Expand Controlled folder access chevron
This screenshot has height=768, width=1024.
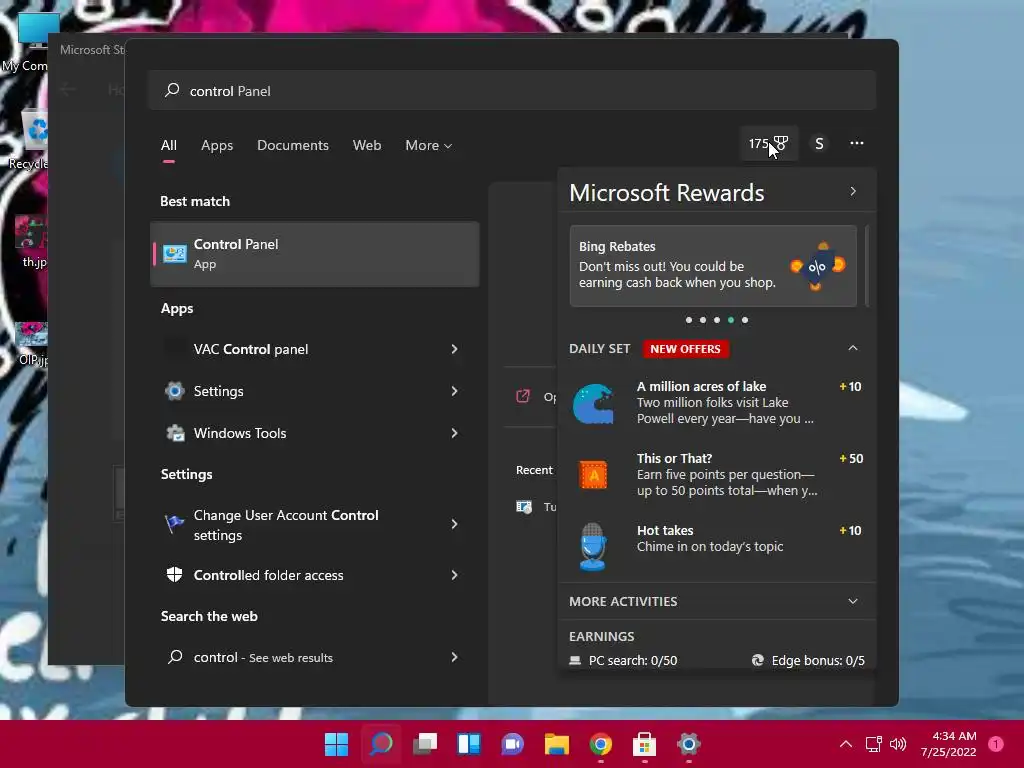pyautogui.click(x=455, y=575)
